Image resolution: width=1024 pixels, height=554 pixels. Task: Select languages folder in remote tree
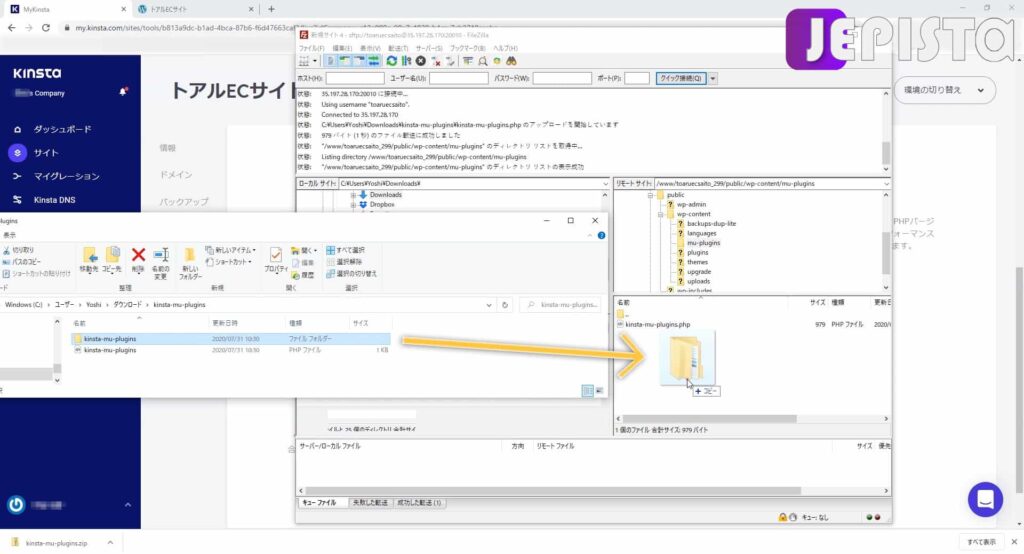(x=701, y=233)
